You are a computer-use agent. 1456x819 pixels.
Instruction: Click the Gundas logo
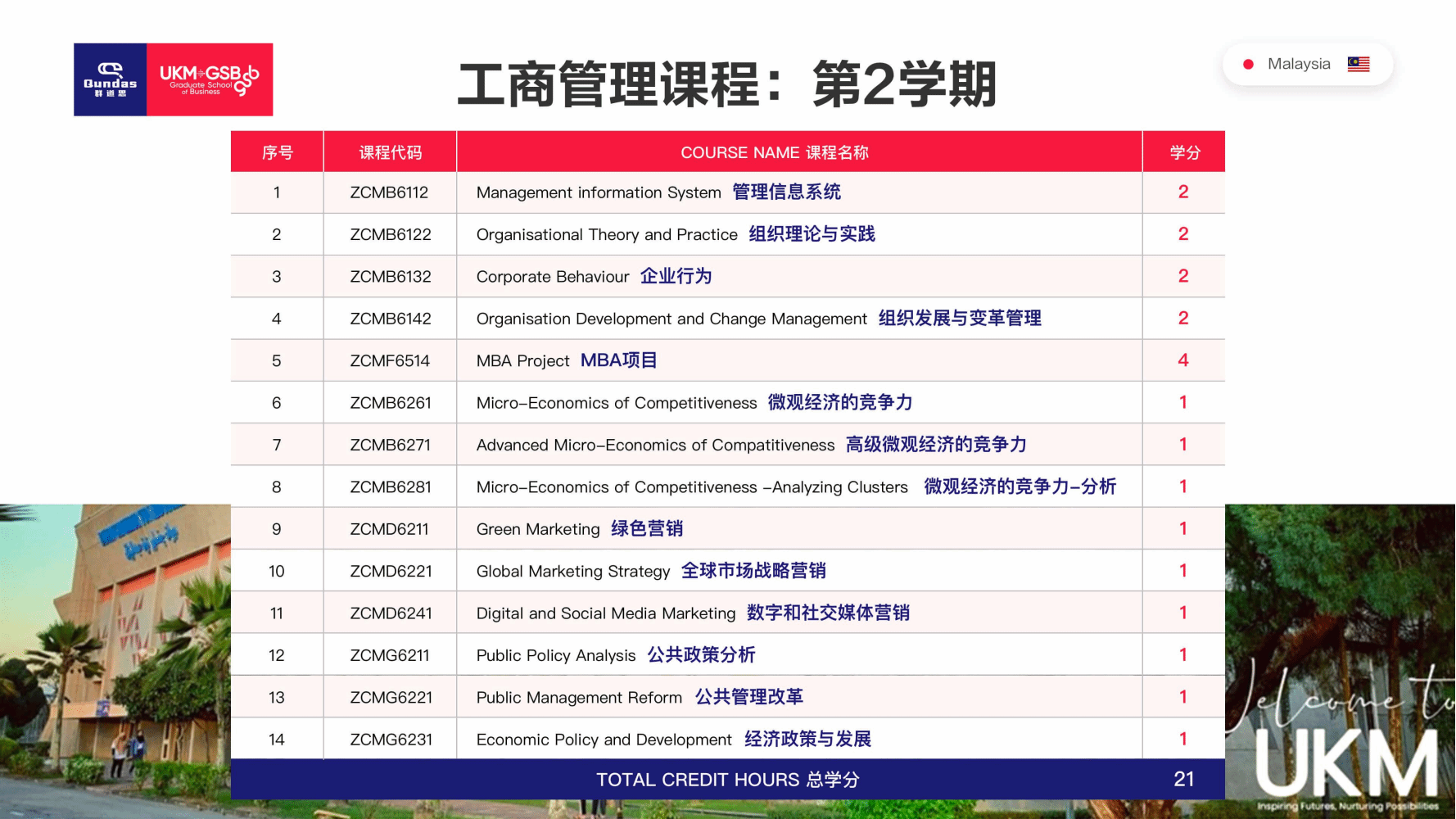click(110, 79)
